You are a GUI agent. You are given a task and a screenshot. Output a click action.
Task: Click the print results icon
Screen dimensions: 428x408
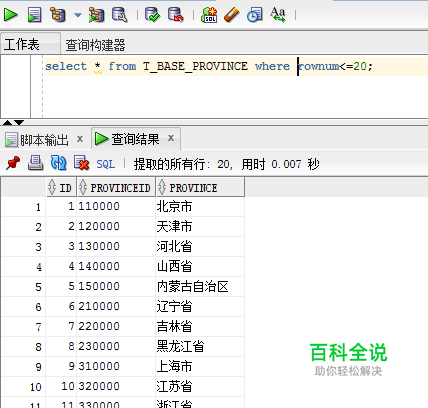pos(35,163)
